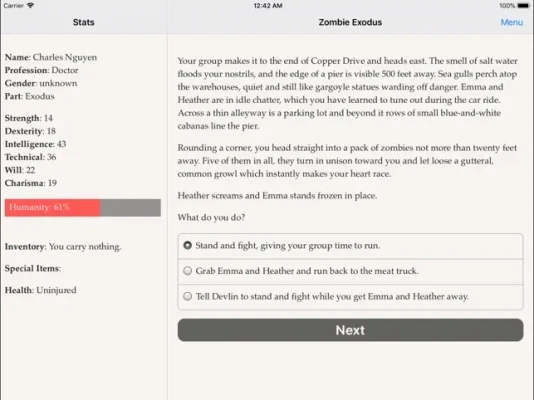Tap the Stats panel header
The width and height of the screenshot is (534, 400).
(83, 22)
